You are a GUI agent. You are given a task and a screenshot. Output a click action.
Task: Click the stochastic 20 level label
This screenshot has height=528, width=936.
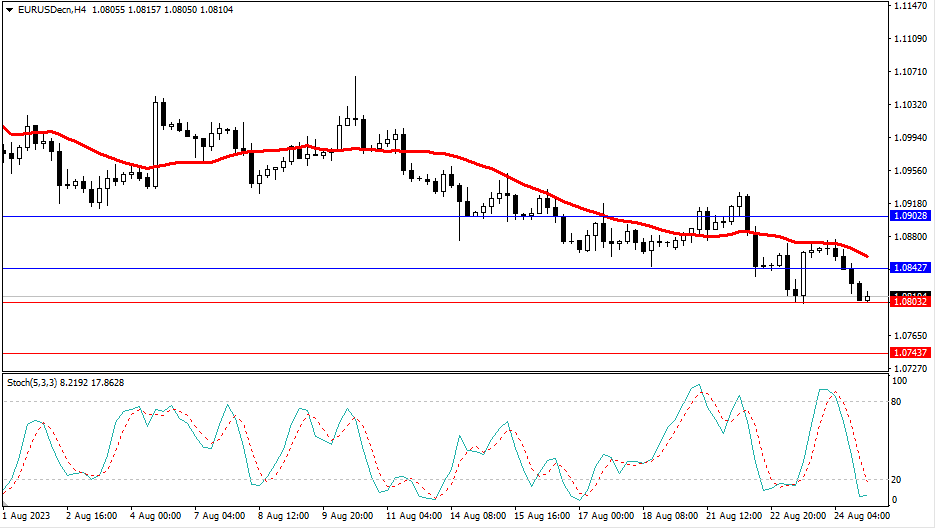897,479
